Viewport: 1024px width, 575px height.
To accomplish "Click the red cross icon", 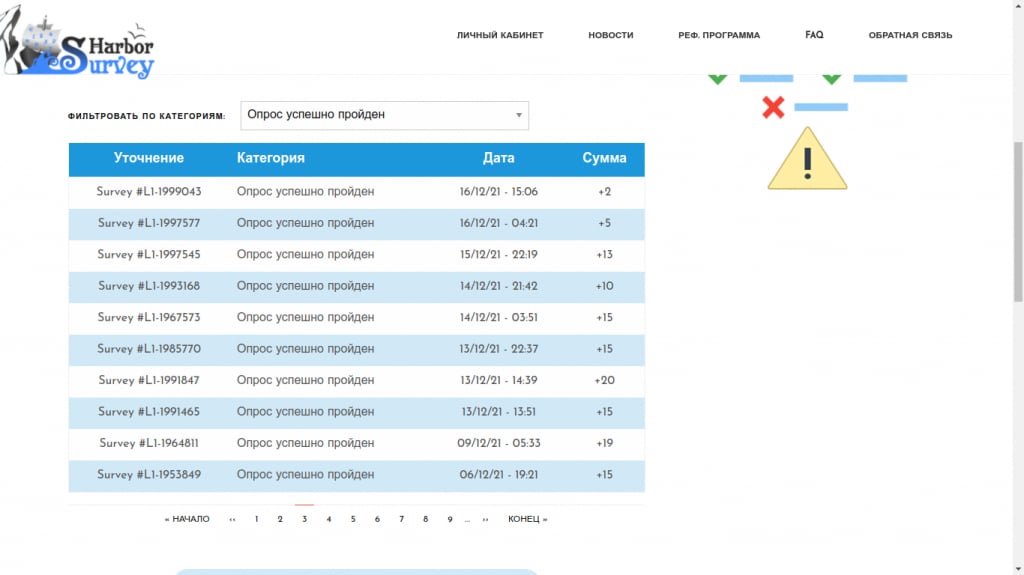I will [773, 107].
